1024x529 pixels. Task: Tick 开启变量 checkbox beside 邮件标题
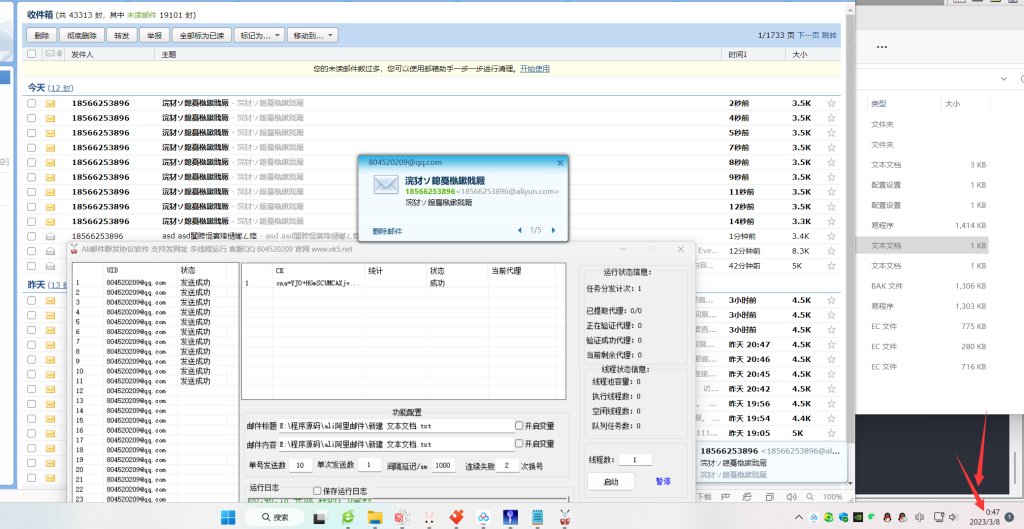tap(518, 425)
